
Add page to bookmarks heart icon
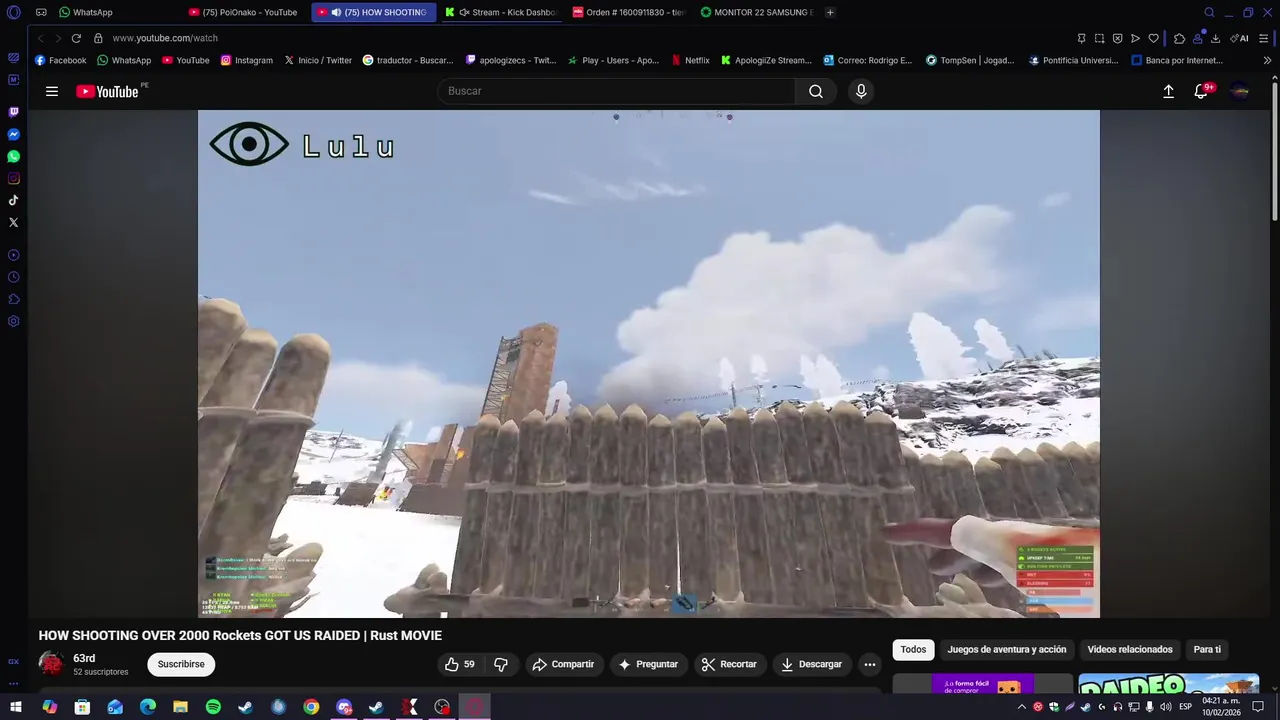pos(1153,38)
